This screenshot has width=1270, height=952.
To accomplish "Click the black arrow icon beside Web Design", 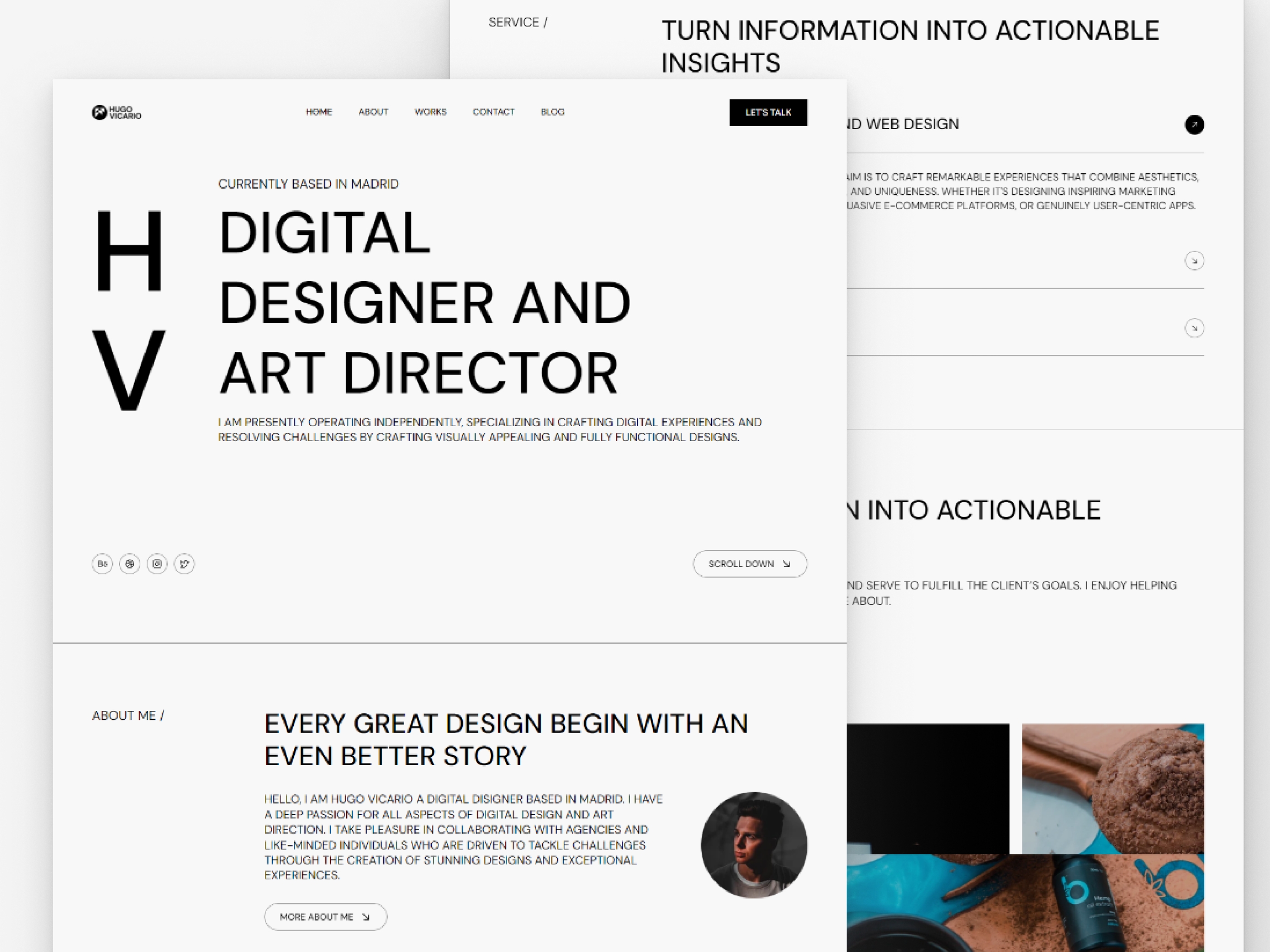I will pyautogui.click(x=1195, y=125).
